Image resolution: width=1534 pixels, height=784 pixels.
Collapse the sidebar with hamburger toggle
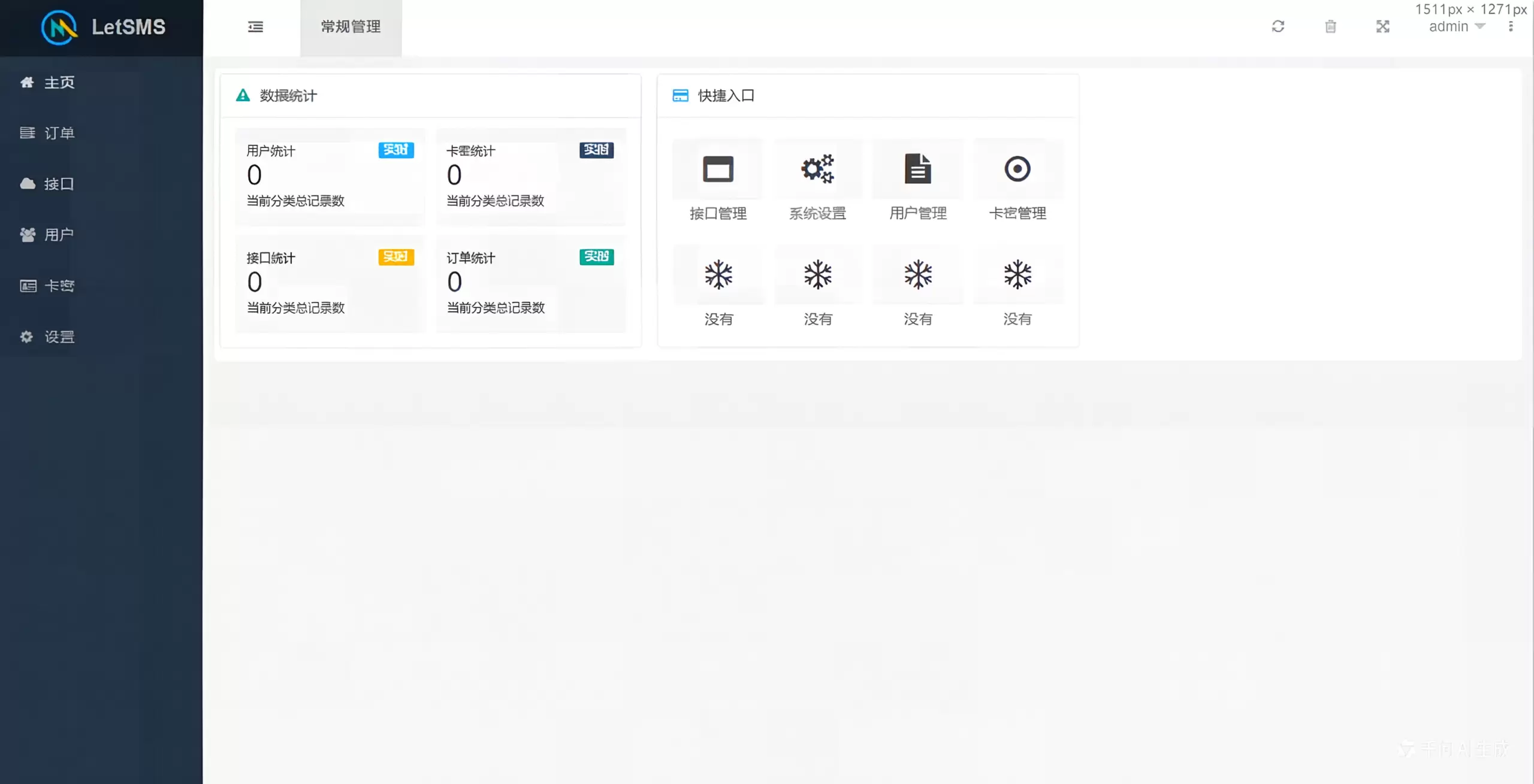pyautogui.click(x=255, y=27)
